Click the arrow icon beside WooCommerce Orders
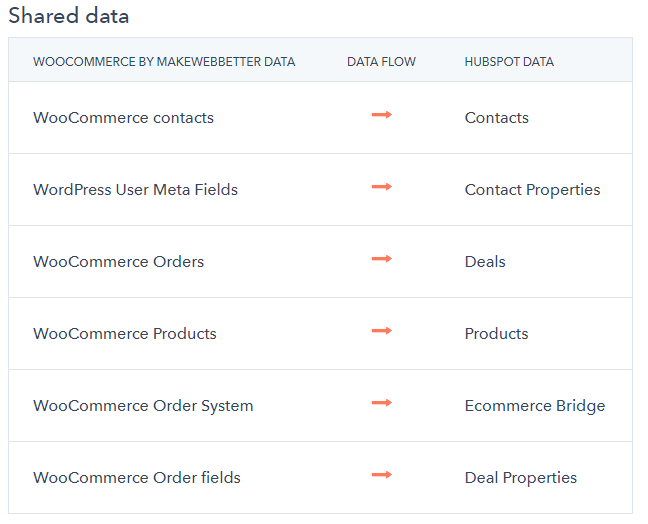648x524 pixels. 381,259
